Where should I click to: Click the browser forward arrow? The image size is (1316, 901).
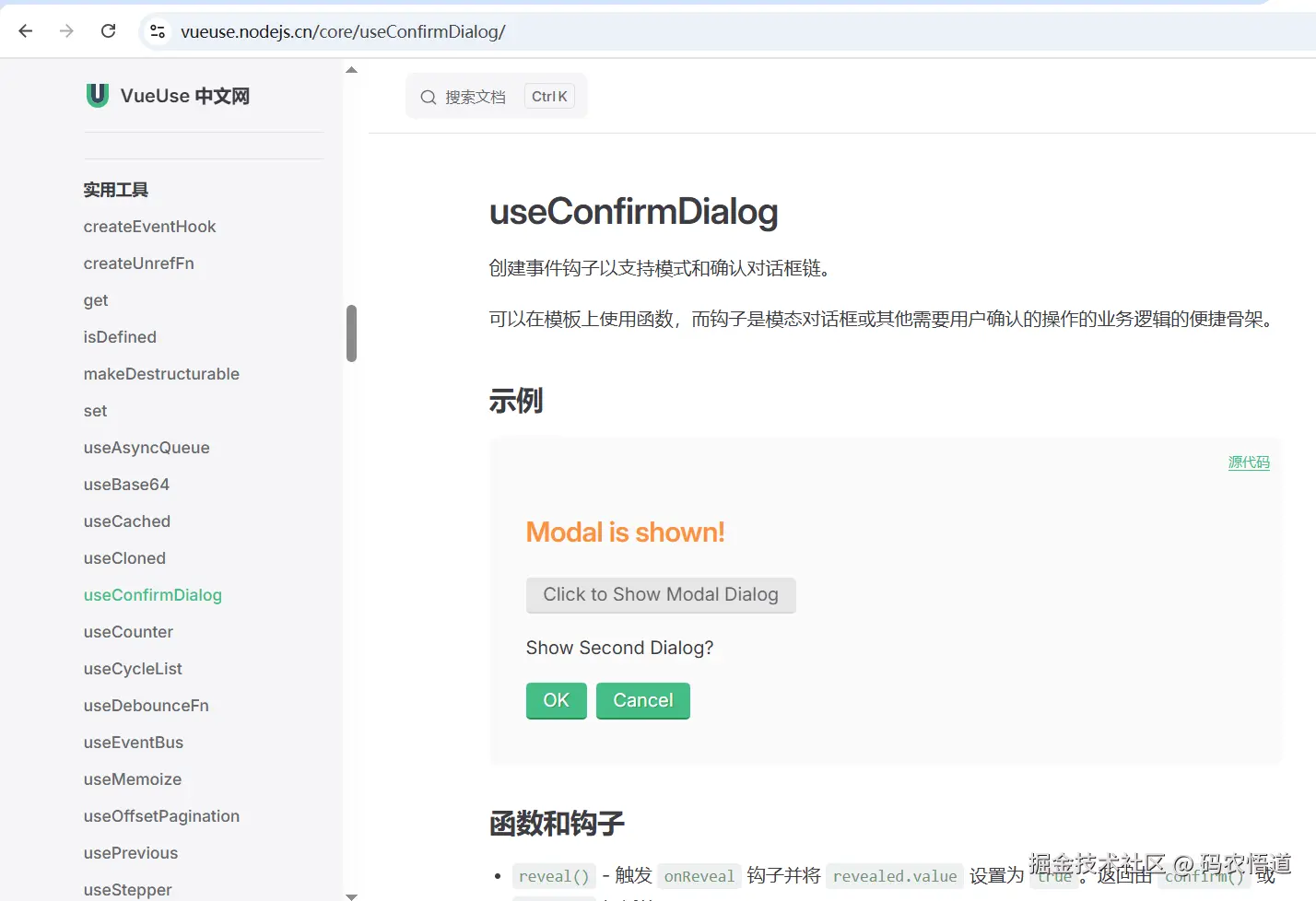coord(66,31)
